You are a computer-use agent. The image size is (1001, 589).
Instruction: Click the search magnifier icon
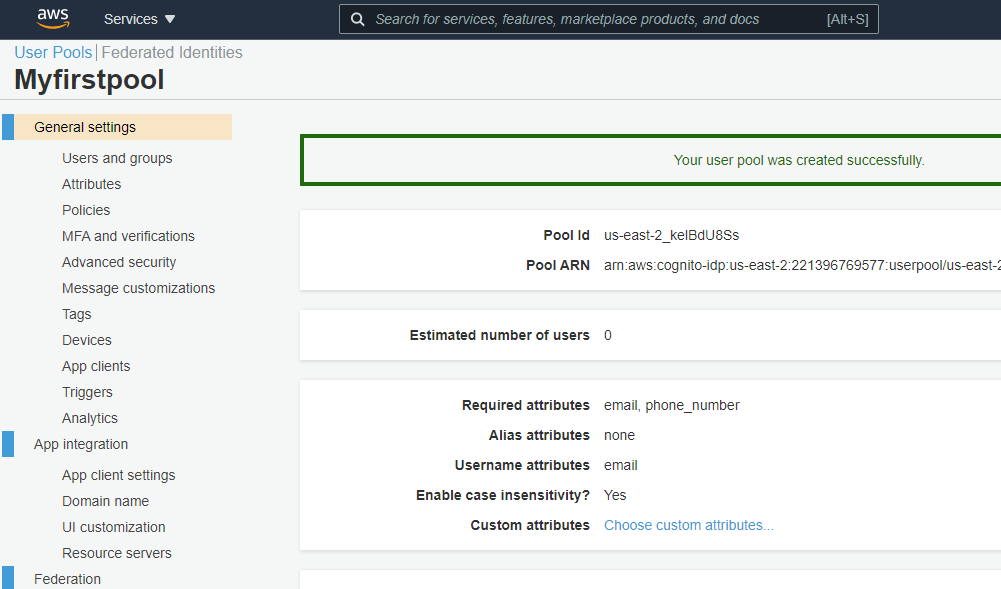(357, 19)
